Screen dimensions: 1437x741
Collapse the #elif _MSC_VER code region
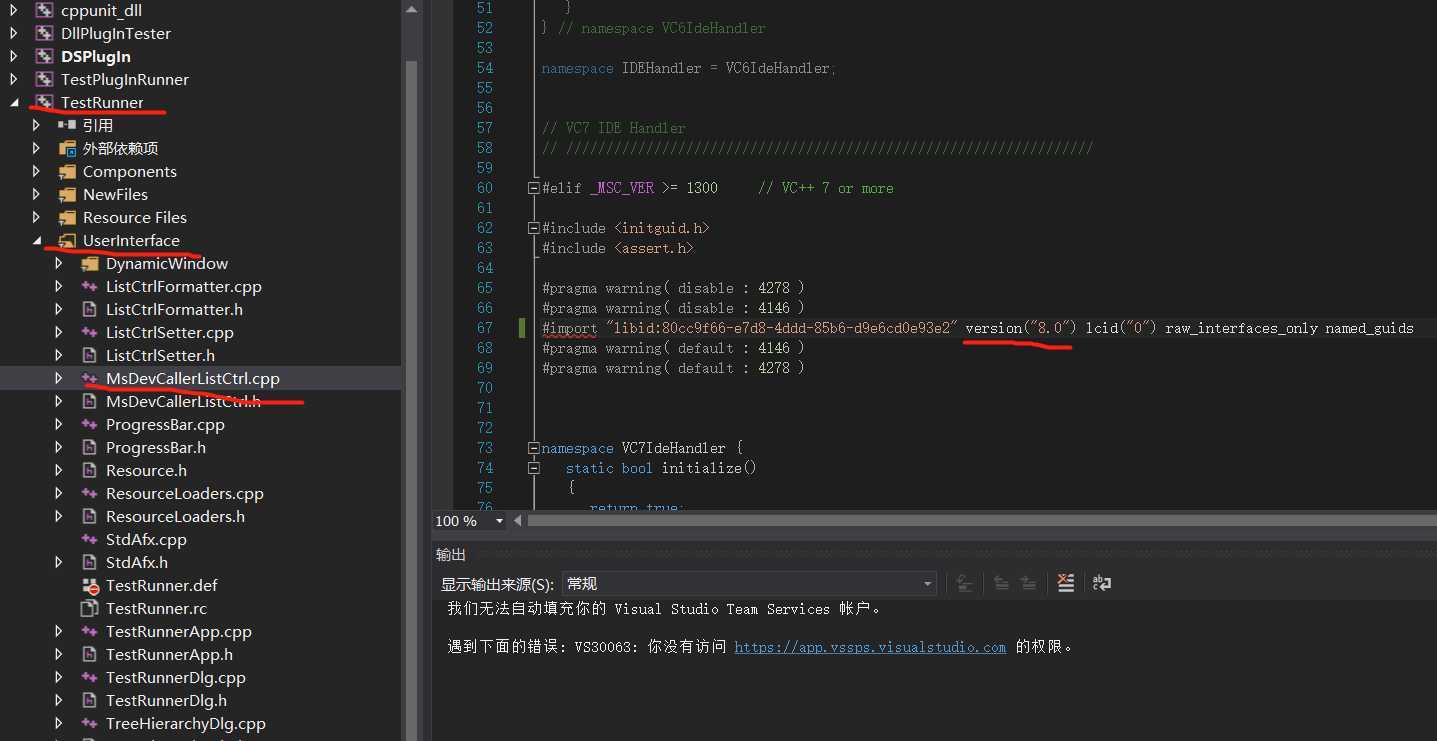coord(534,188)
